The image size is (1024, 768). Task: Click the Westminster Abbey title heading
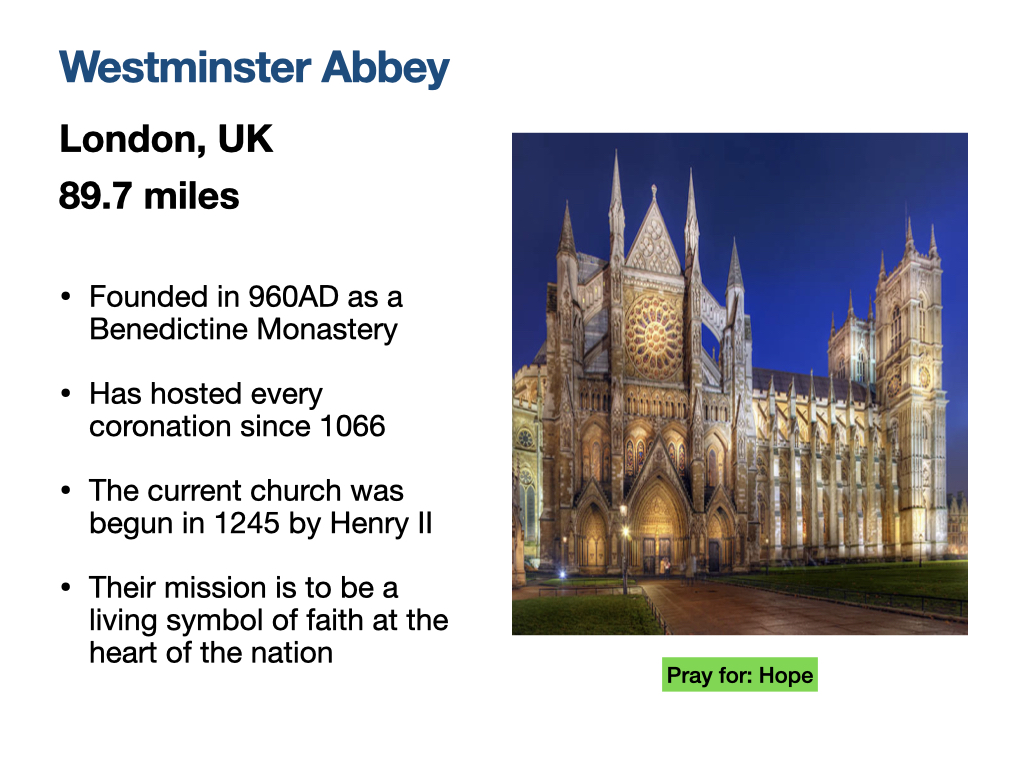coord(254,68)
